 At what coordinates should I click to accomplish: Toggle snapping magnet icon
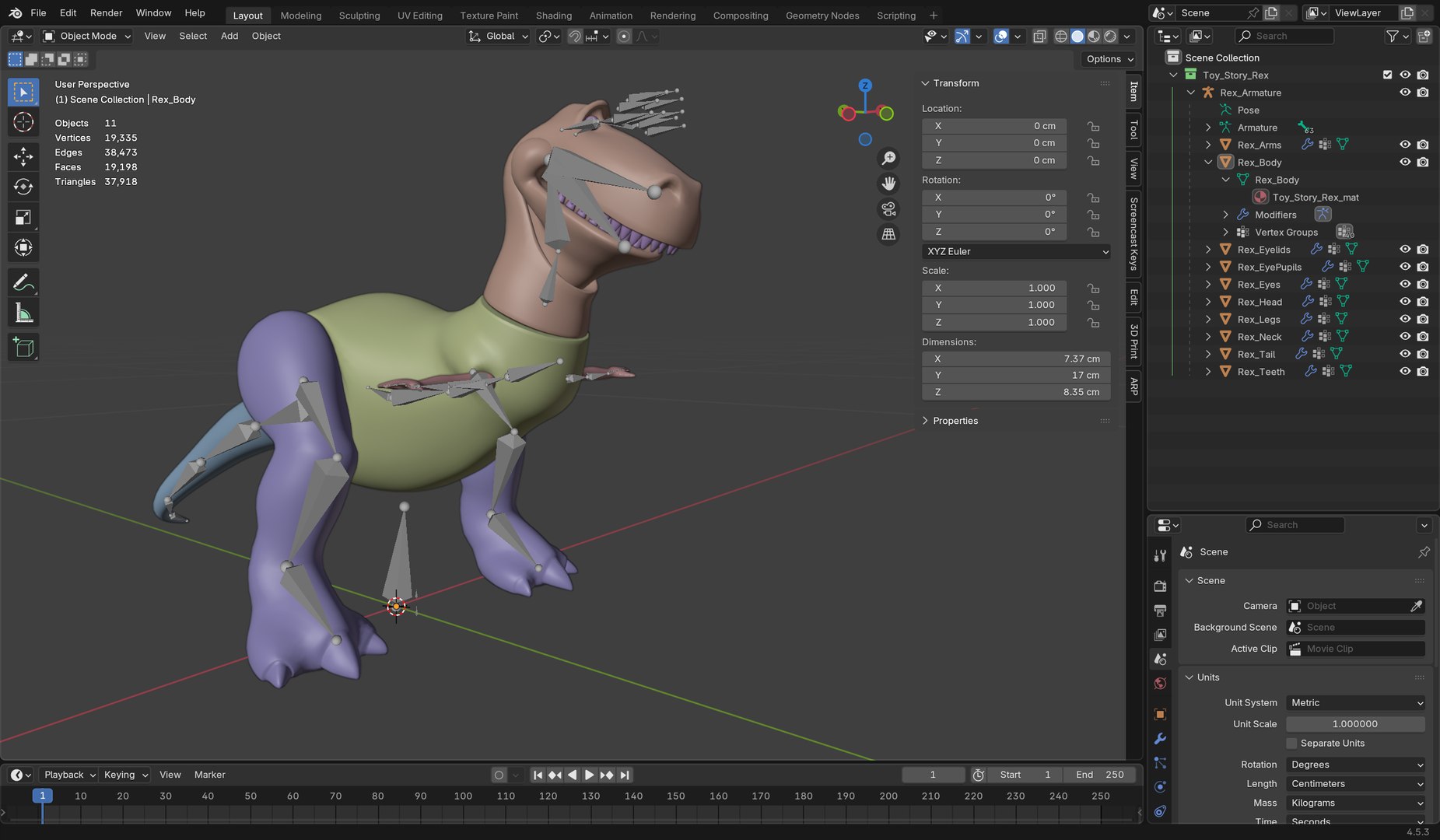coord(575,36)
